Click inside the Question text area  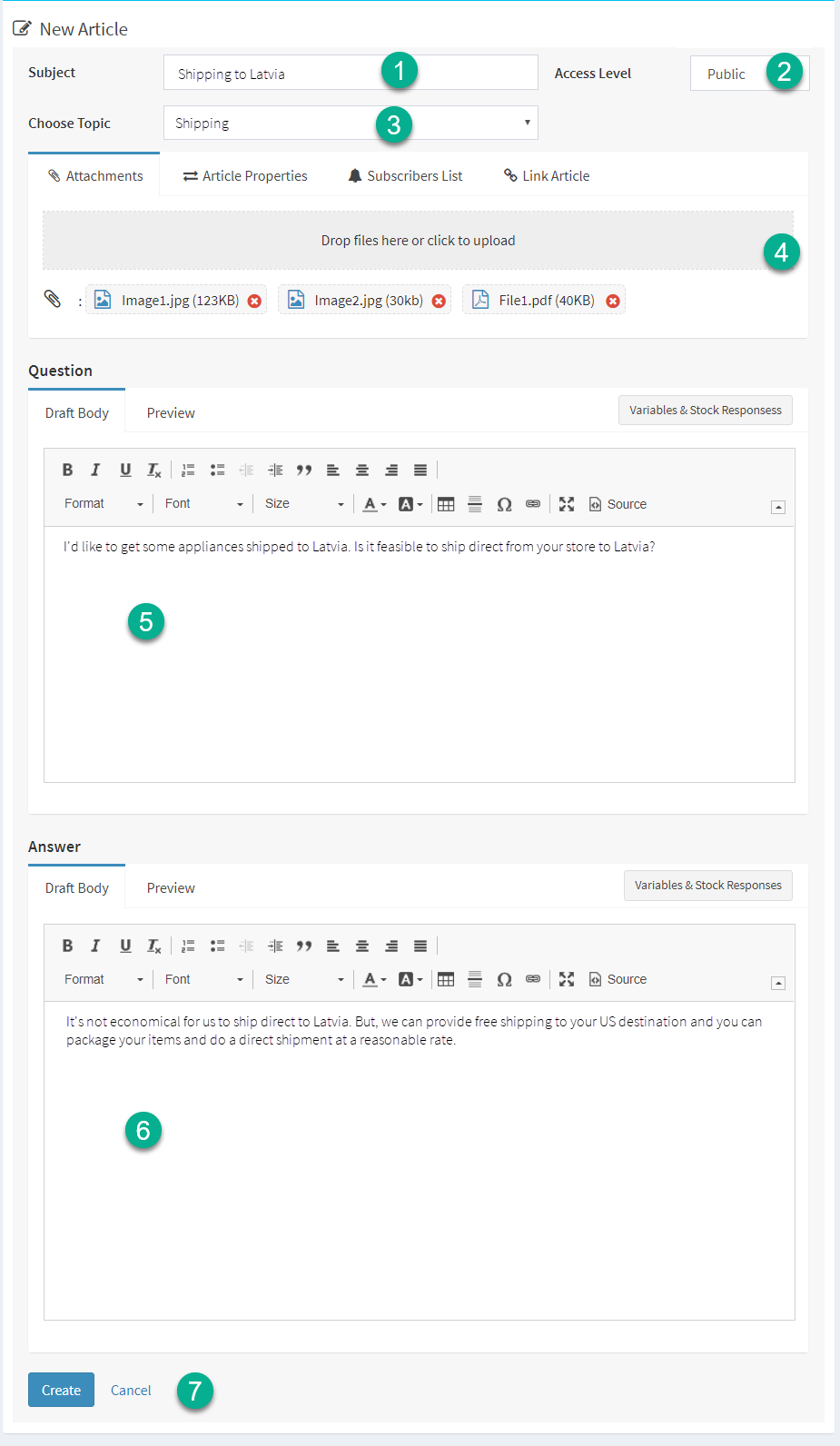420,654
